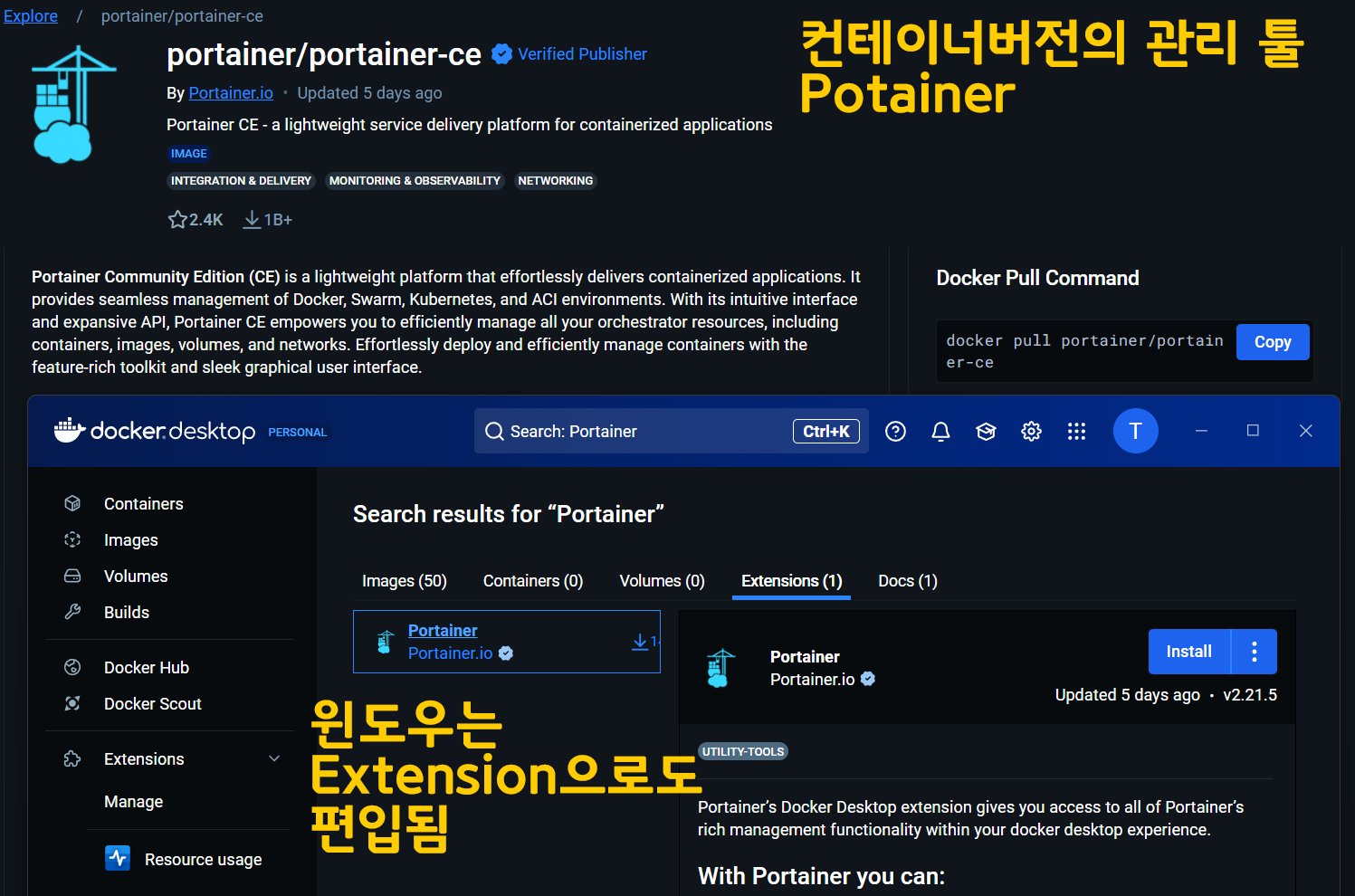
Task: Click the PERSONAL plan badge
Action: [298, 433]
